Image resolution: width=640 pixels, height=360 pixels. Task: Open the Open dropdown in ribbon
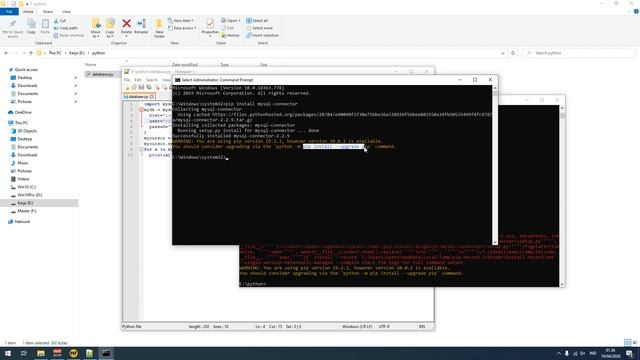click(230, 21)
